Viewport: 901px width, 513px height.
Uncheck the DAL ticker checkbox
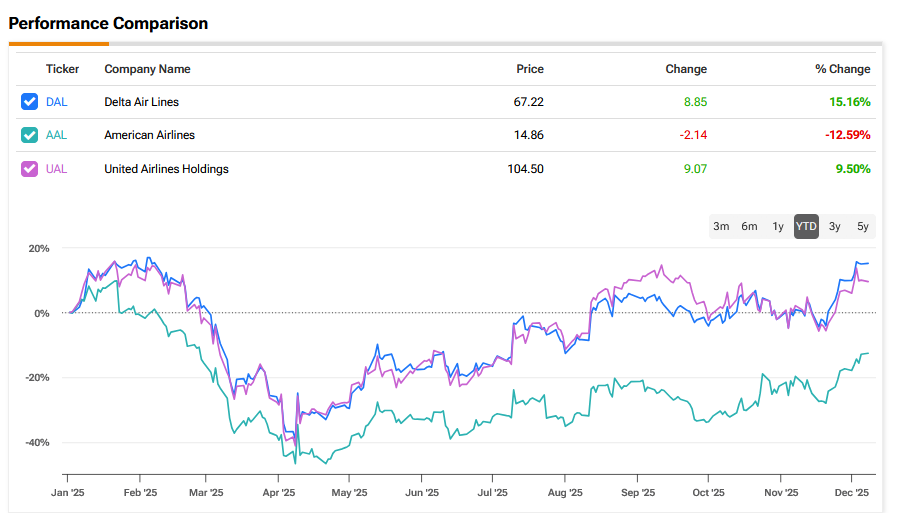pyautogui.click(x=30, y=102)
